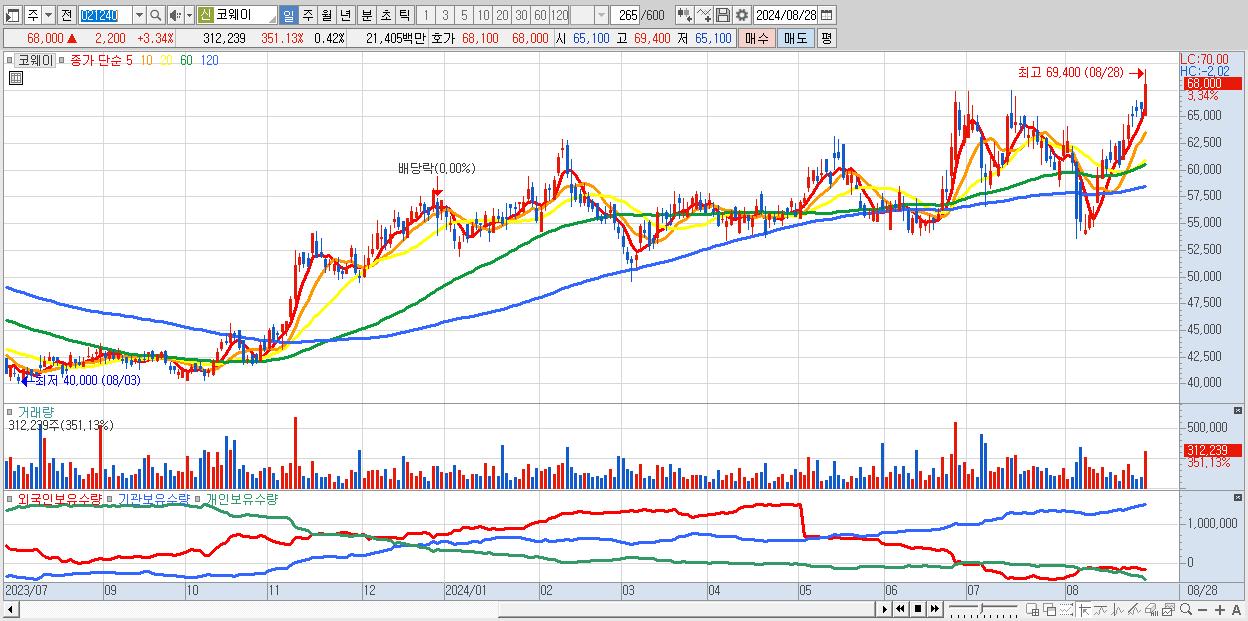Click the fast-forward button in the bottom bar

click(x=934, y=609)
